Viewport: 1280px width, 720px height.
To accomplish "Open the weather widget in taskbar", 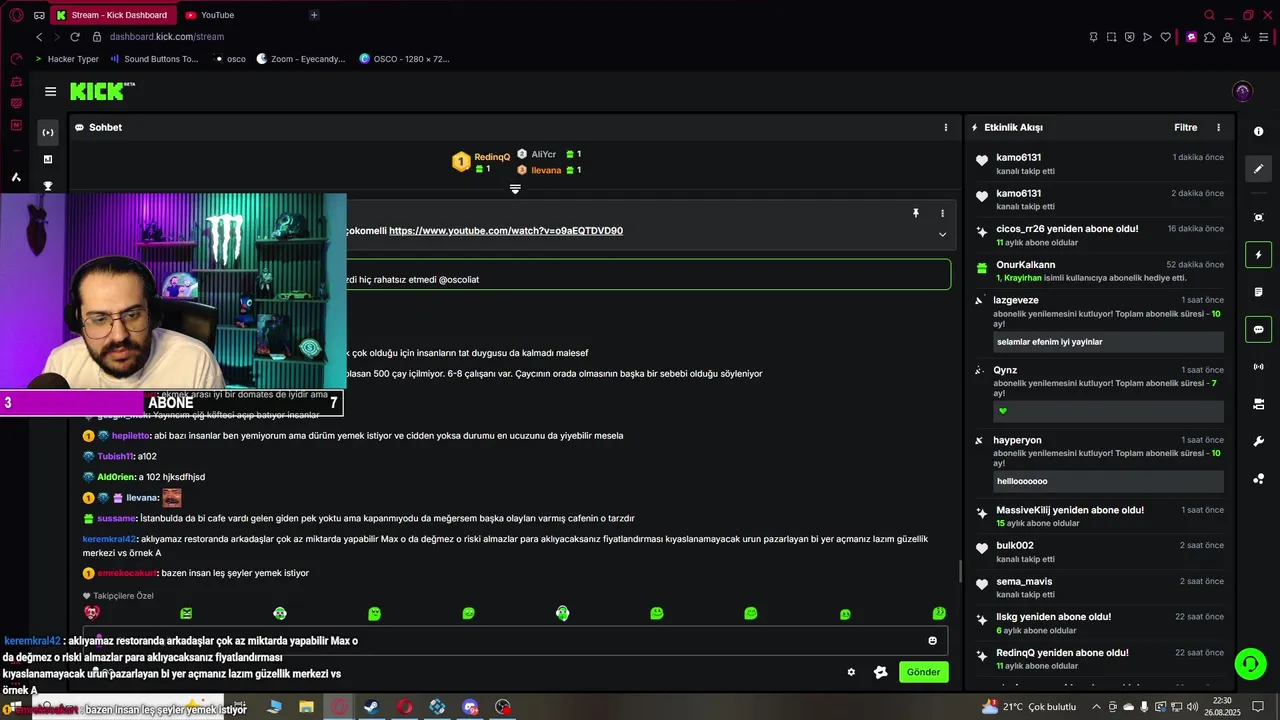I will tap(1029, 707).
